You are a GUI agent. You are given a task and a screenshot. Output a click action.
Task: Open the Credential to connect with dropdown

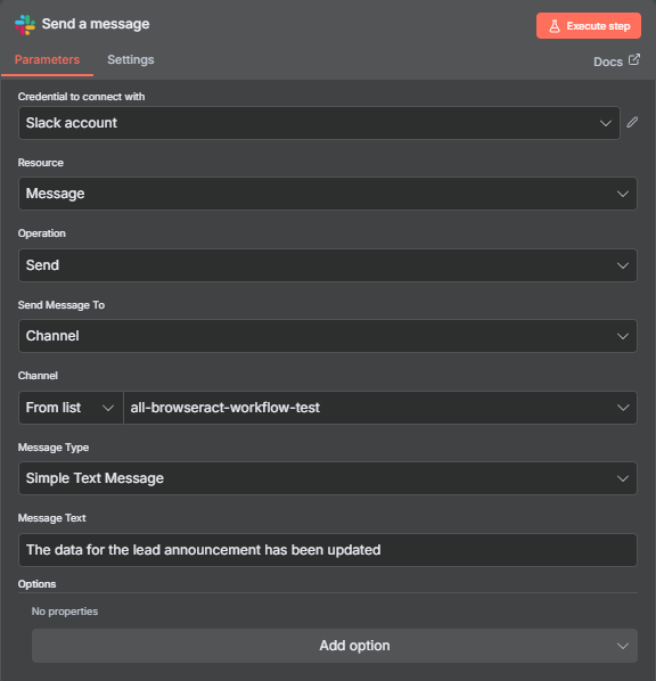[318, 123]
